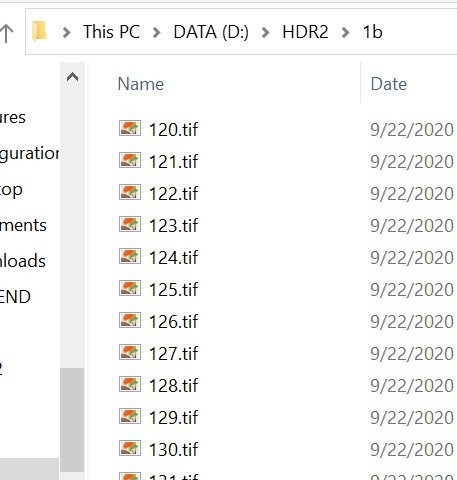The image size is (457, 480).
Task: Expand the chevron before This PC
Action: [x=66, y=32]
